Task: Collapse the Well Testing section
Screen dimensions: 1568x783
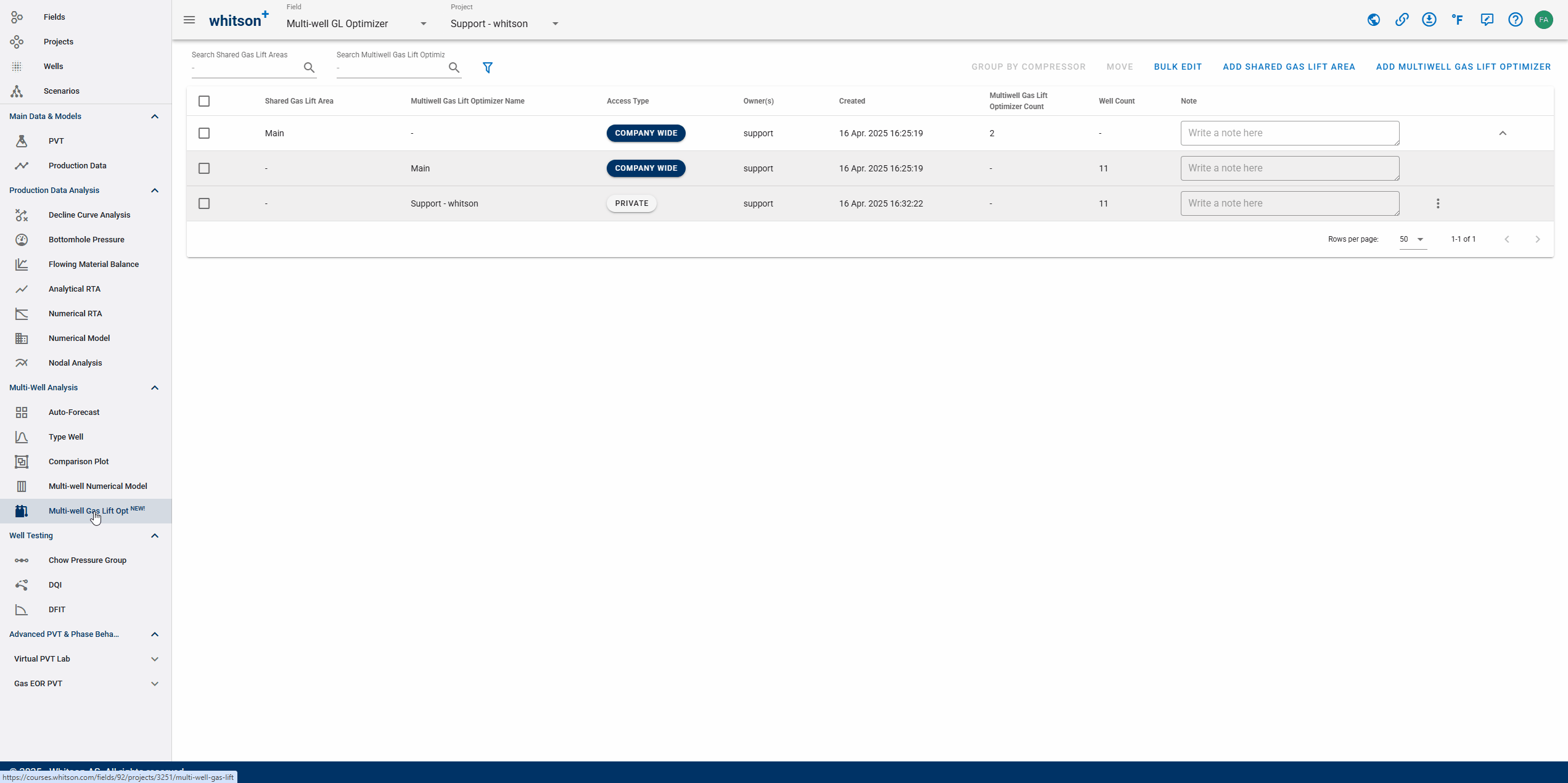Action: pyautogui.click(x=155, y=535)
